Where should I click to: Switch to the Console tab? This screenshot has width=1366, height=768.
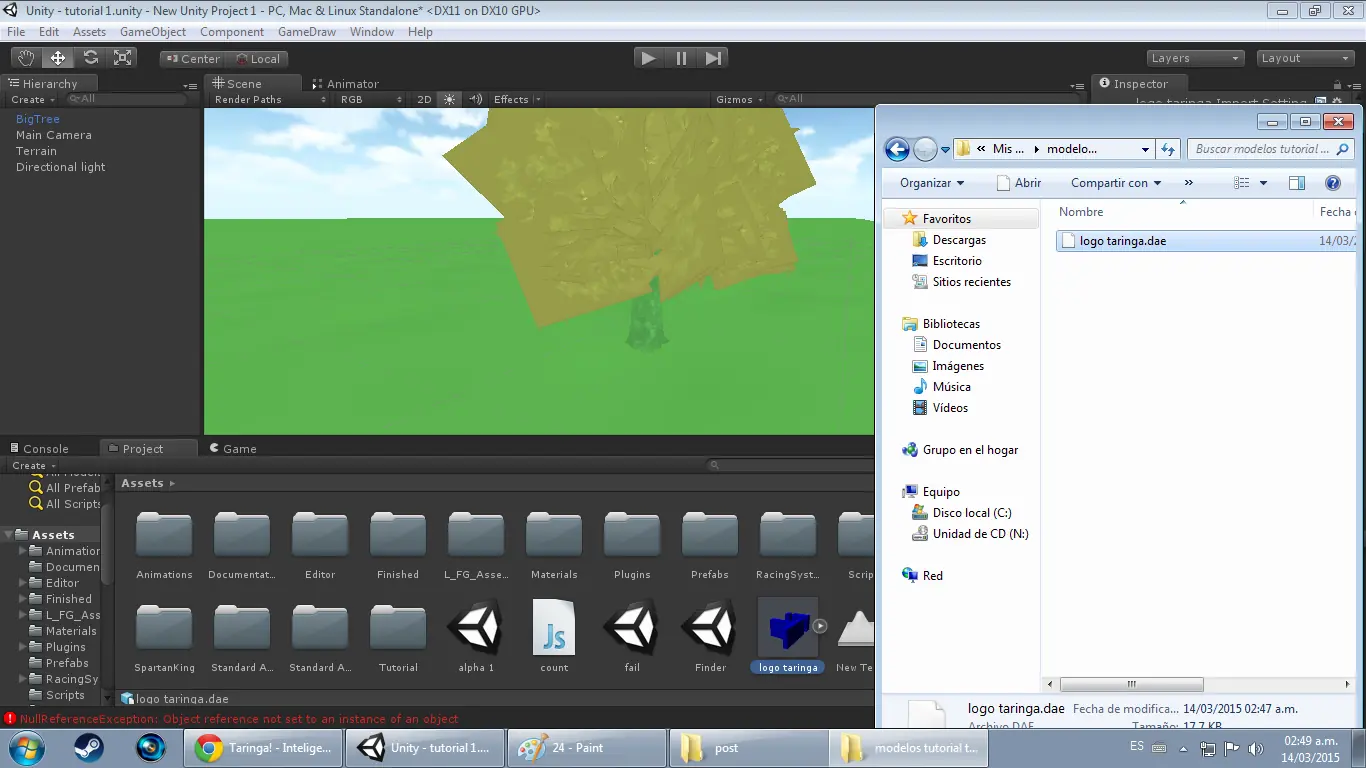point(39,449)
